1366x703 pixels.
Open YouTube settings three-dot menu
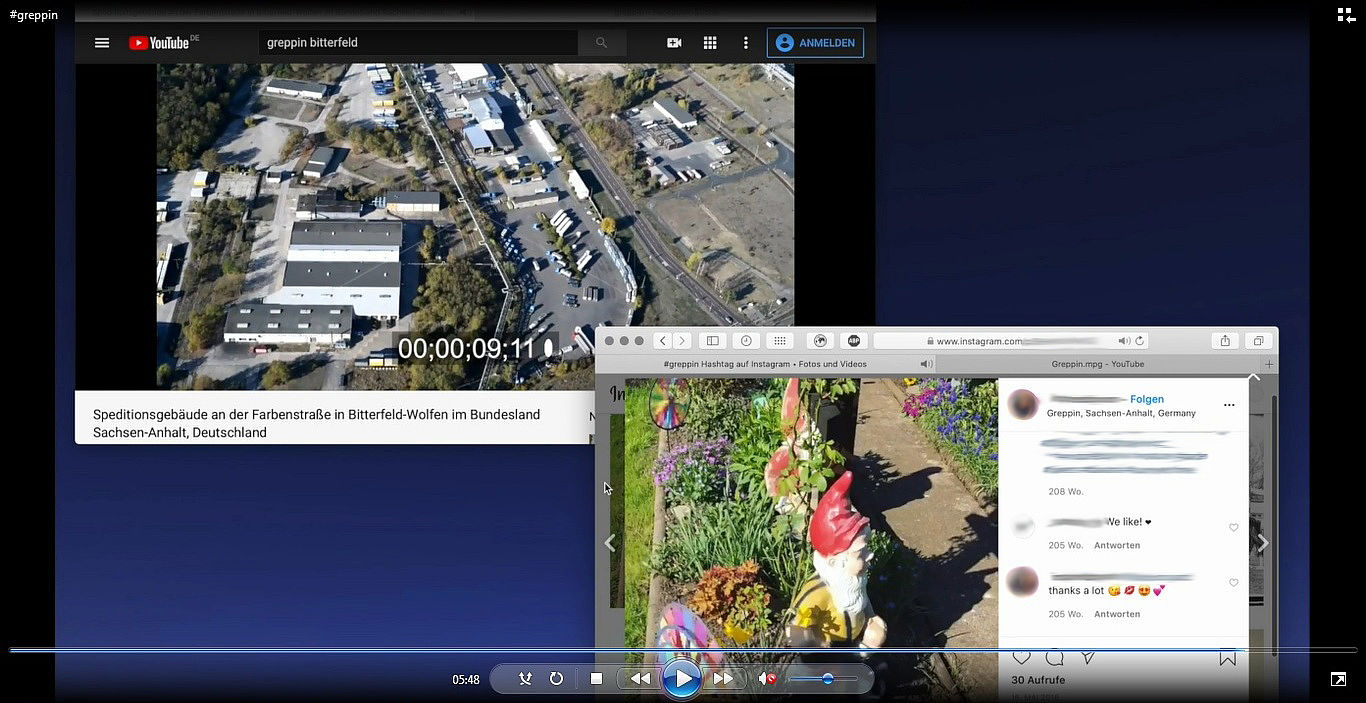click(745, 43)
